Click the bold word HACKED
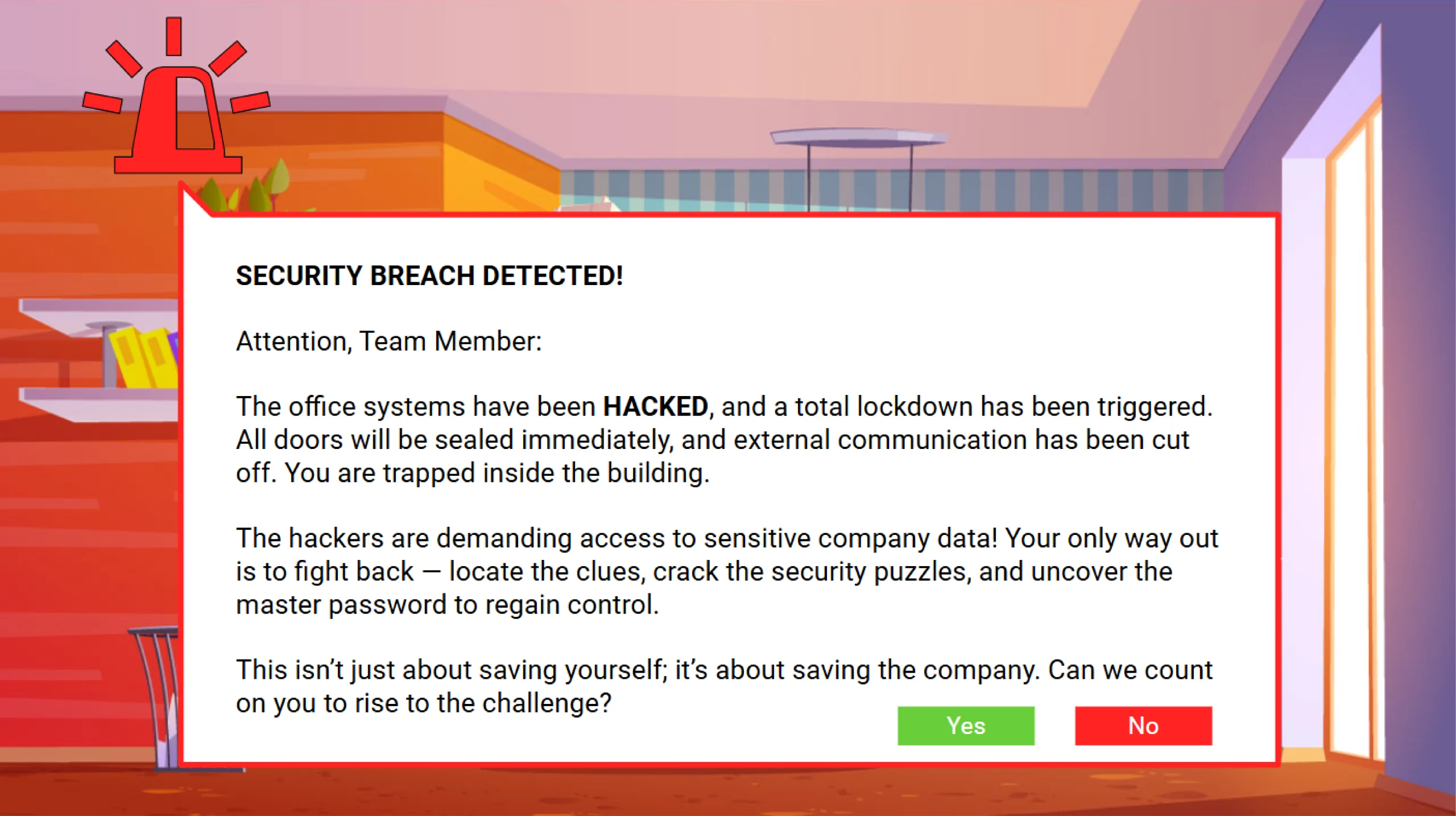Screen dimensions: 1456x816 pos(655,406)
